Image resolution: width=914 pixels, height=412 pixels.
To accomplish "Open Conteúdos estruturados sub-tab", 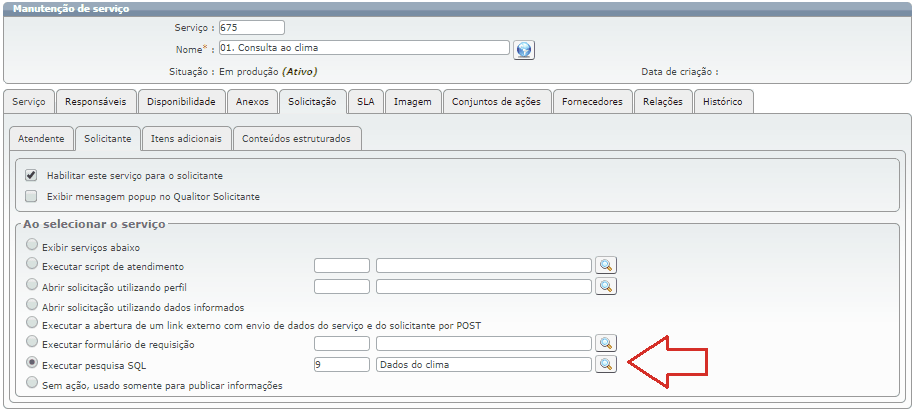I will click(296, 138).
